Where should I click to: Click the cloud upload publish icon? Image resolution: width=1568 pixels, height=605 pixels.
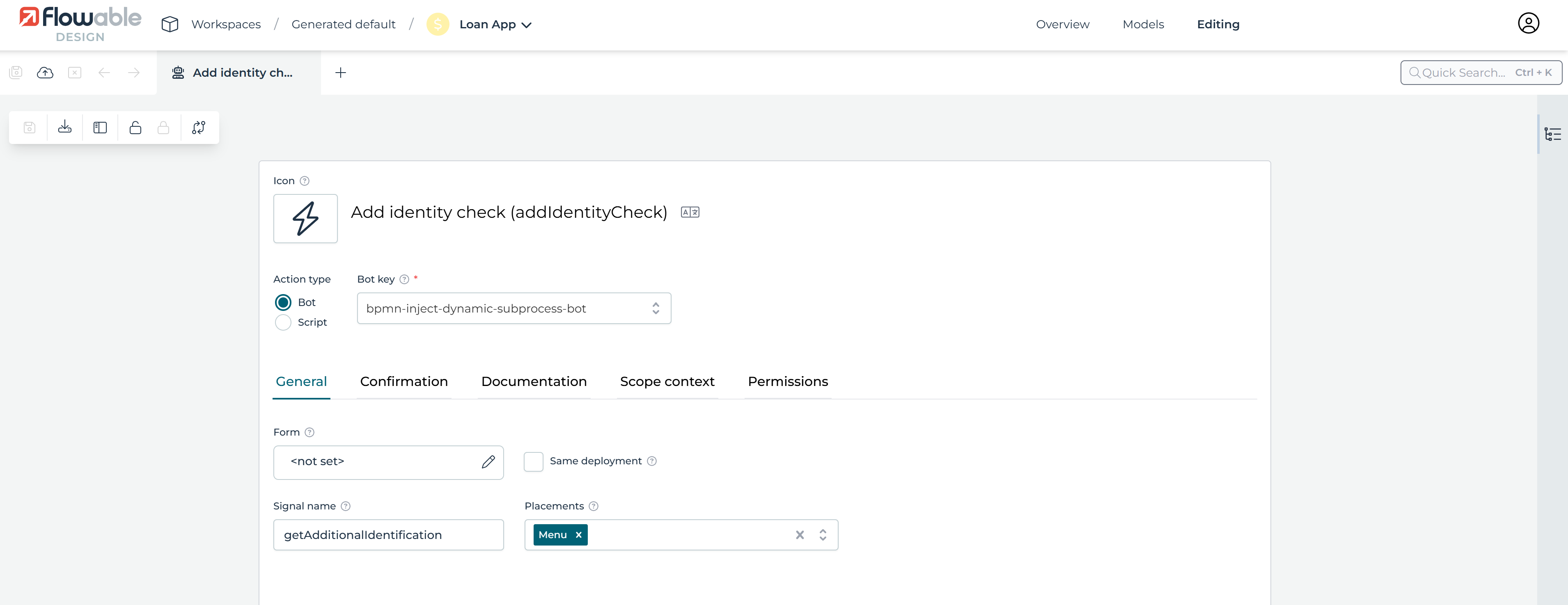(45, 73)
